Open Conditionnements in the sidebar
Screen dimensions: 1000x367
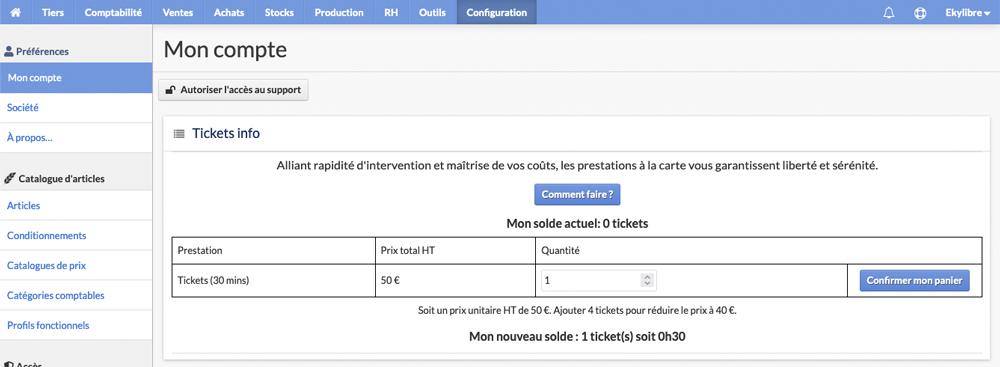[x=76, y=236]
